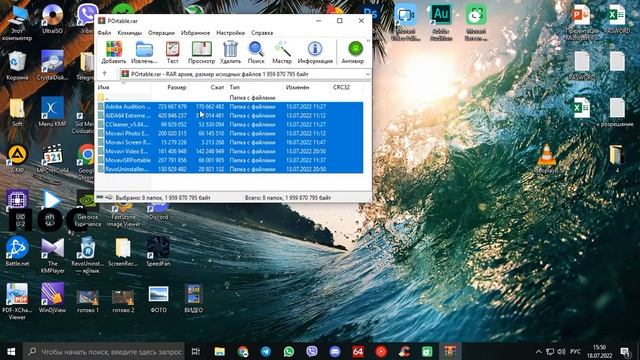Screen dimensions: 640x360
Task: Select the Soft folder on desktop
Action: tap(17, 112)
